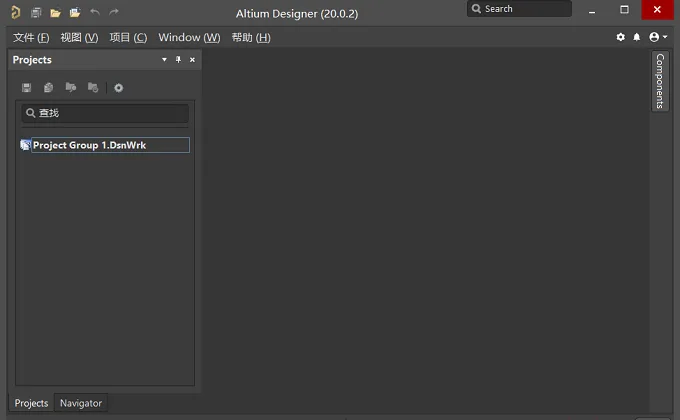Image resolution: width=680 pixels, height=420 pixels.
Task: Open the user account dropdown
Action: coord(657,37)
